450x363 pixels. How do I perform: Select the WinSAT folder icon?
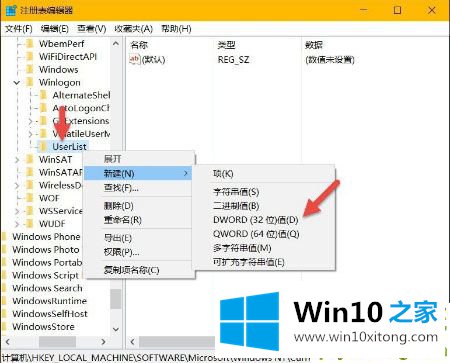click(x=30, y=159)
